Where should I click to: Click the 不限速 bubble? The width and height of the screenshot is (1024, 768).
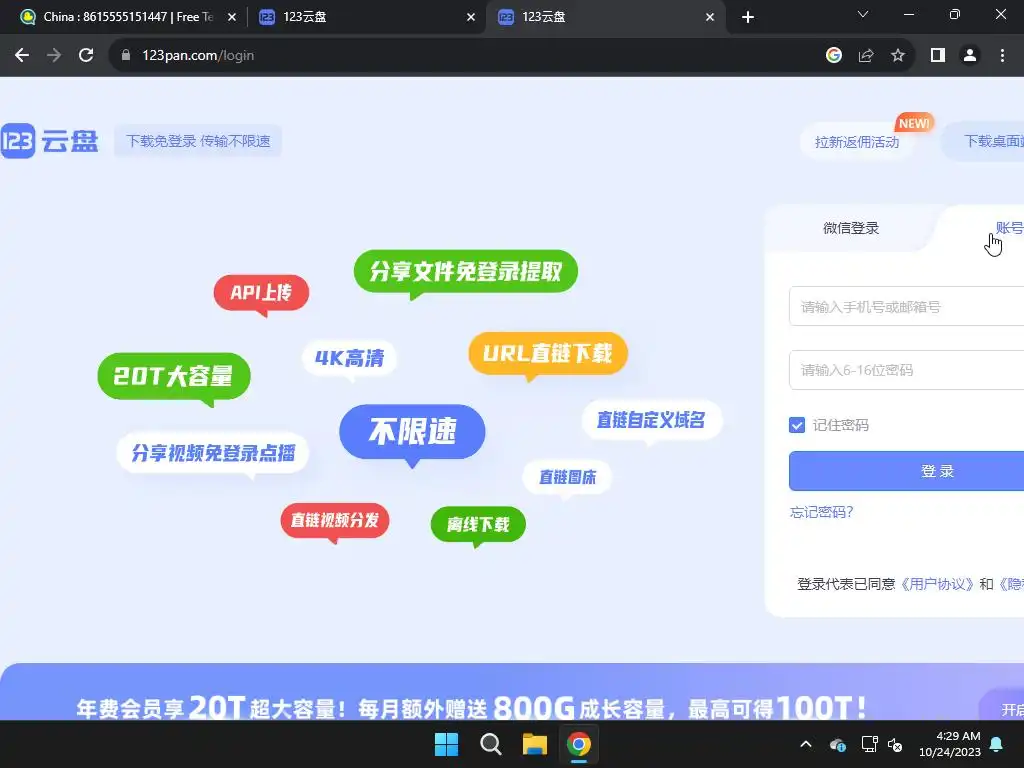(412, 432)
